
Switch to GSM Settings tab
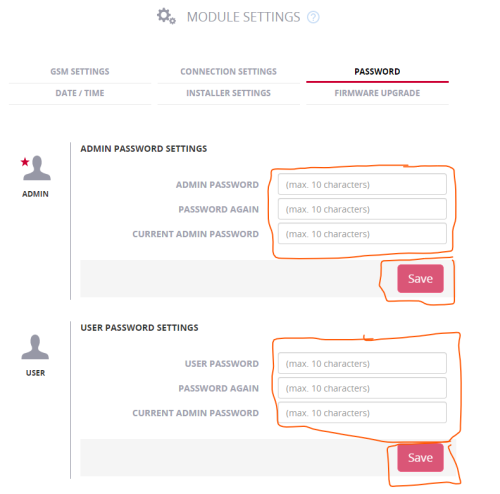[80, 72]
